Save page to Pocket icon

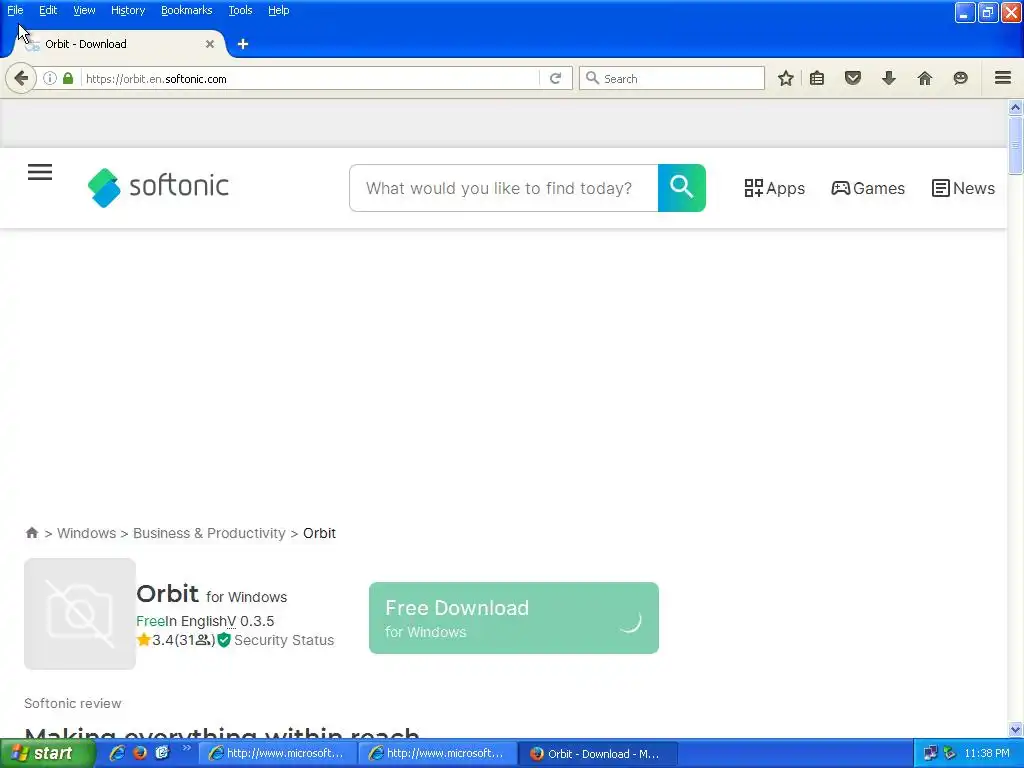click(853, 78)
